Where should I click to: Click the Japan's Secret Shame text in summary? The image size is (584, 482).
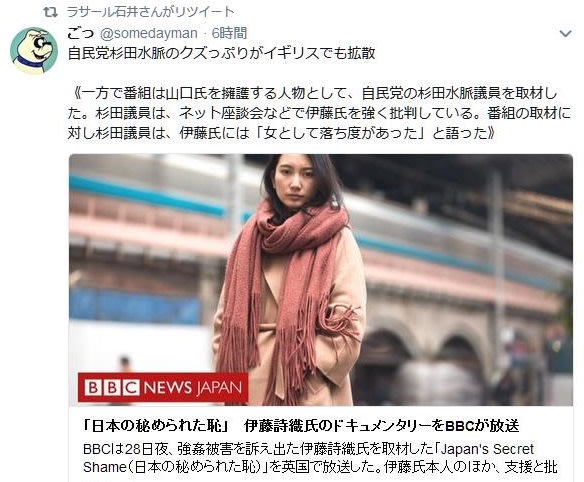click(309, 458)
